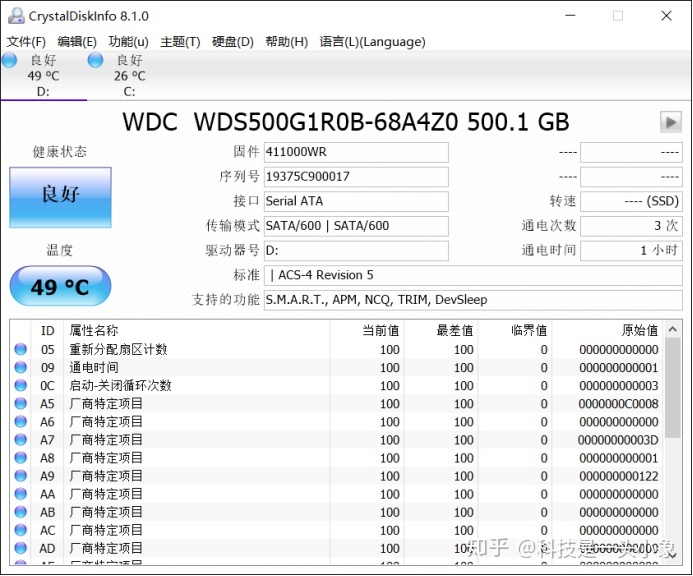The image size is (693, 576).
Task: Open the 编辑(E) menu
Action: [x=77, y=42]
